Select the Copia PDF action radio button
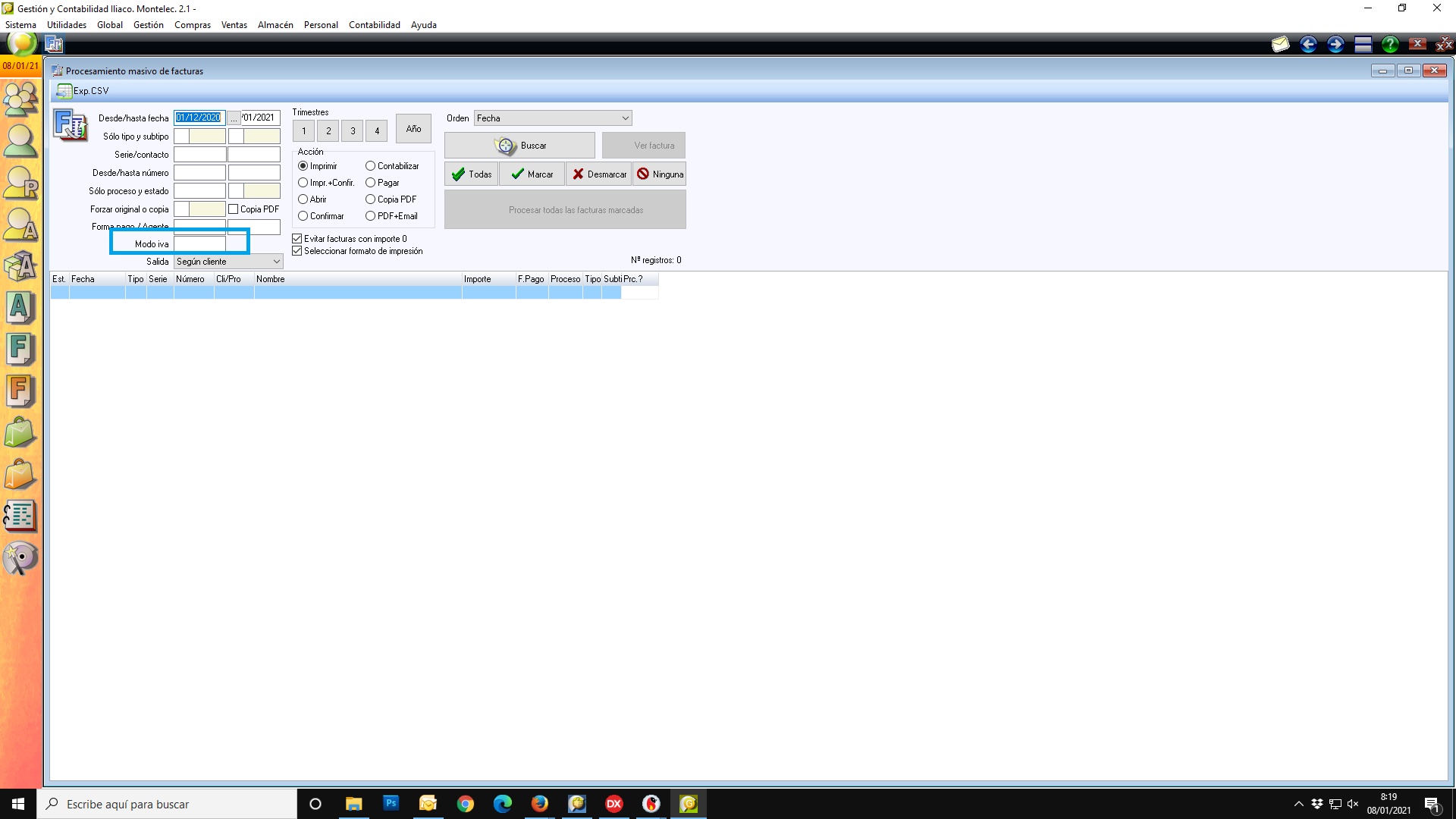1456x819 pixels. coord(370,199)
